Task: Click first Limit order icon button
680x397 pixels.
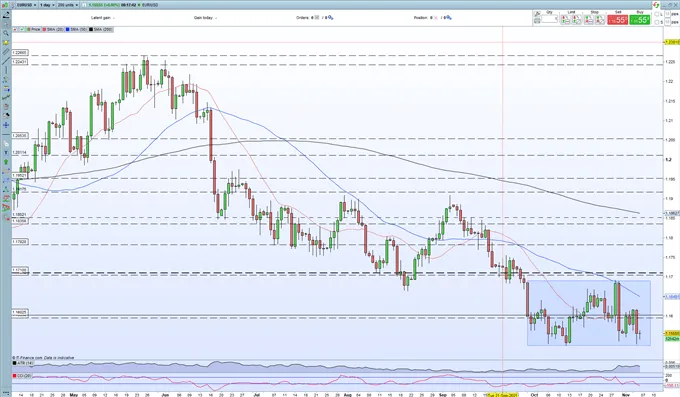Action: (x=565, y=20)
